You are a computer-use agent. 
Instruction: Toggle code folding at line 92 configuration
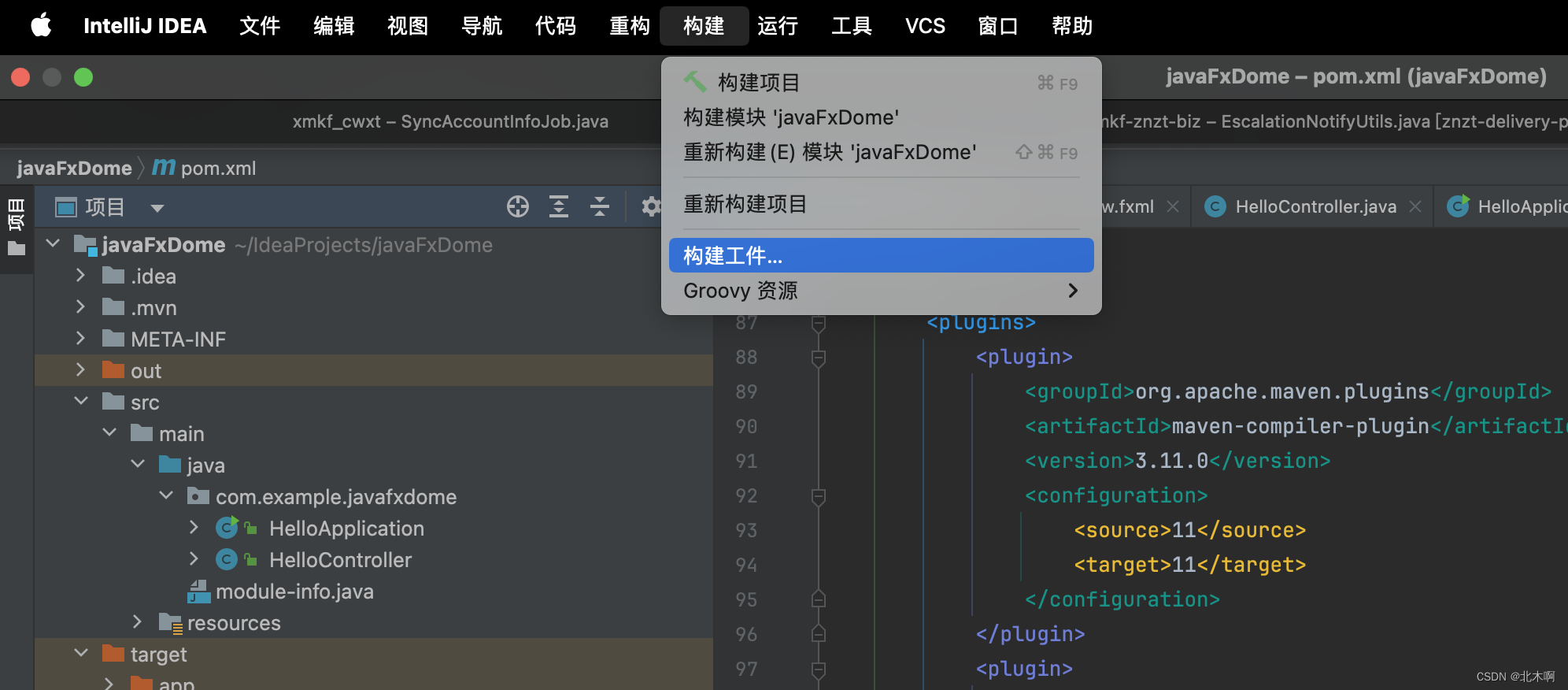point(819,496)
